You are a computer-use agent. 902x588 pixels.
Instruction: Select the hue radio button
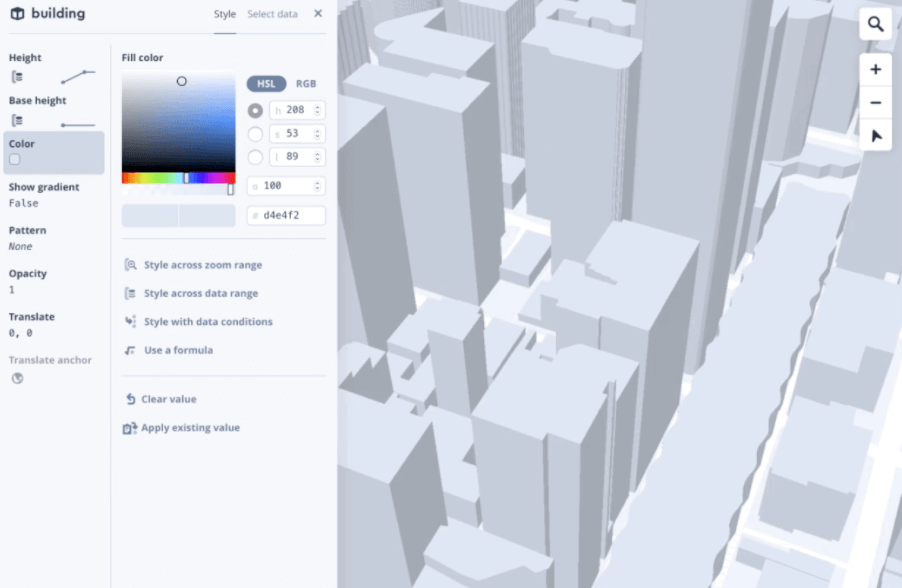point(254,110)
